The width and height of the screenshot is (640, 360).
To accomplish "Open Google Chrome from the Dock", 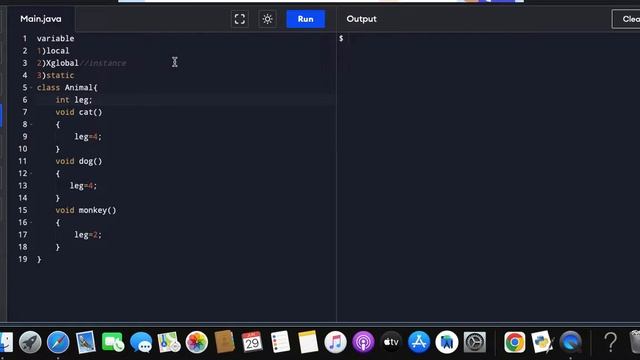I will pyautogui.click(x=515, y=342).
